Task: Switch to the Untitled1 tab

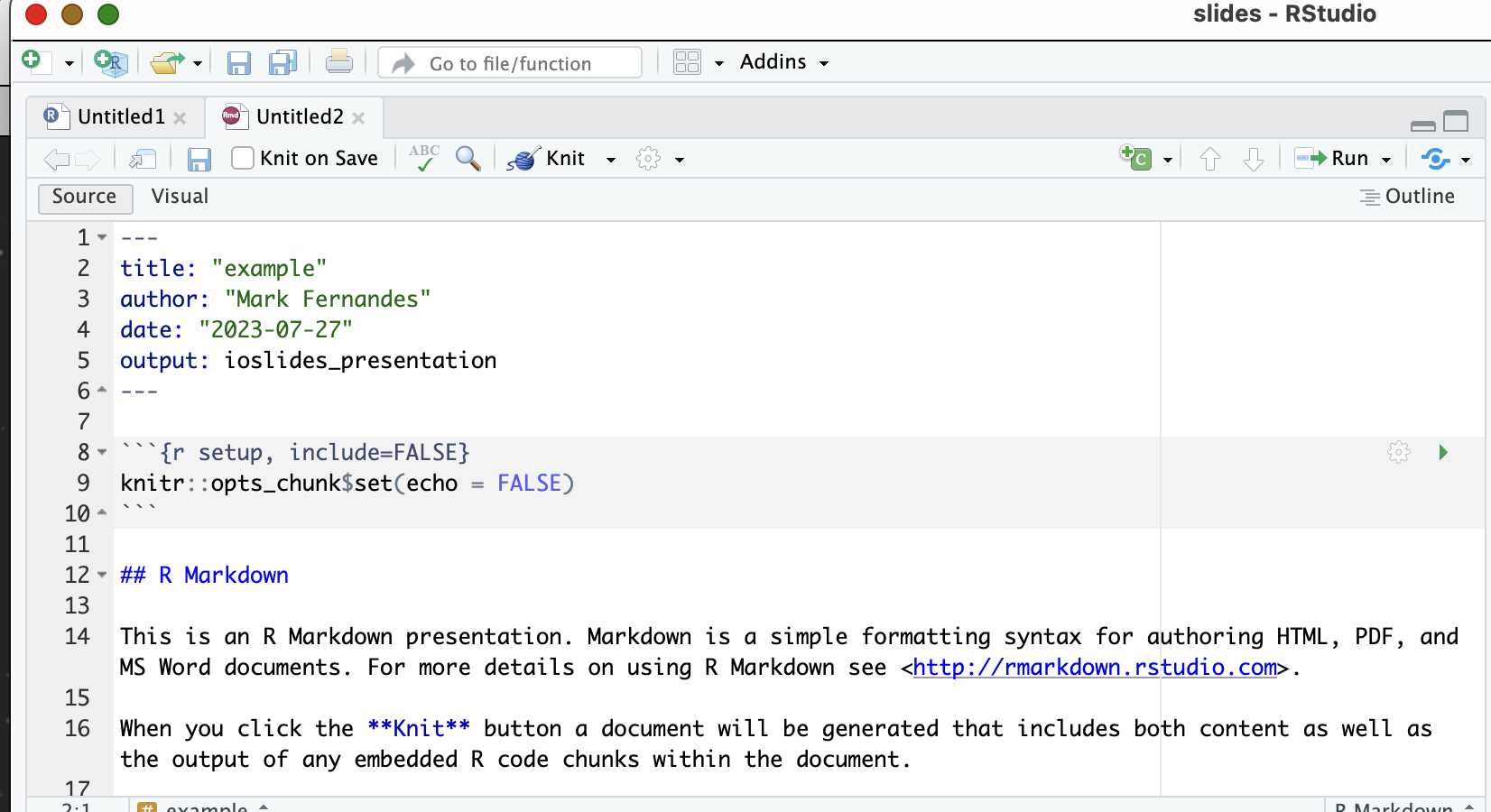Action: coord(121,116)
